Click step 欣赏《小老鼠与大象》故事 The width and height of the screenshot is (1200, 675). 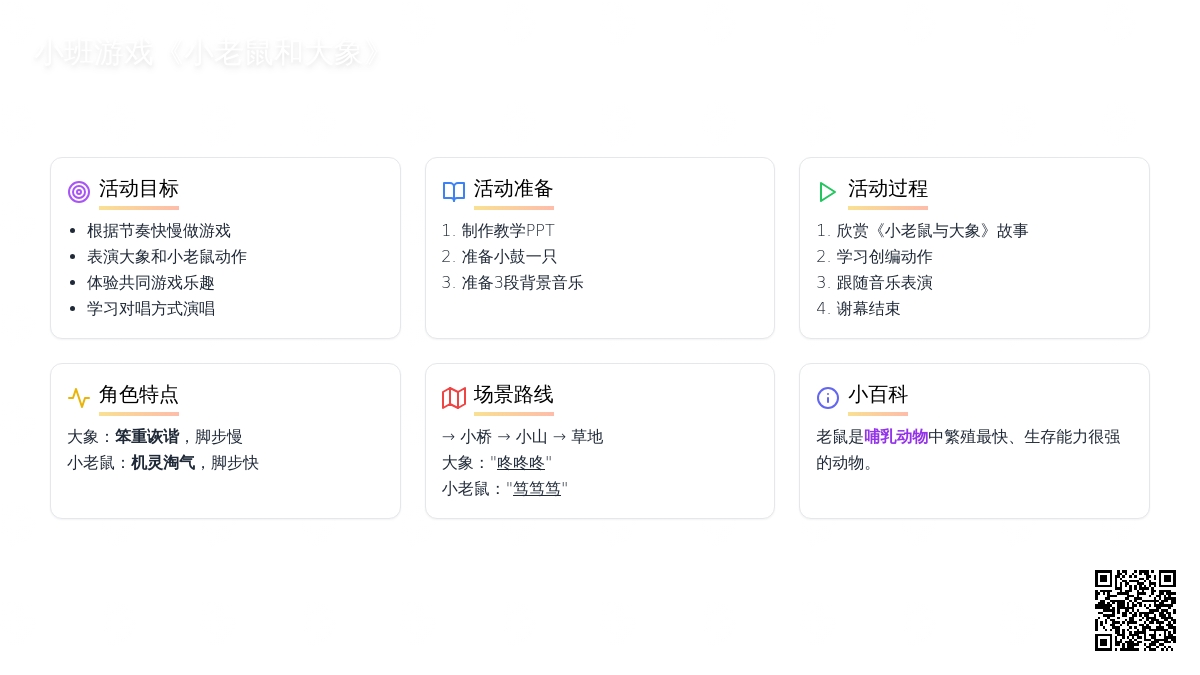click(x=932, y=231)
